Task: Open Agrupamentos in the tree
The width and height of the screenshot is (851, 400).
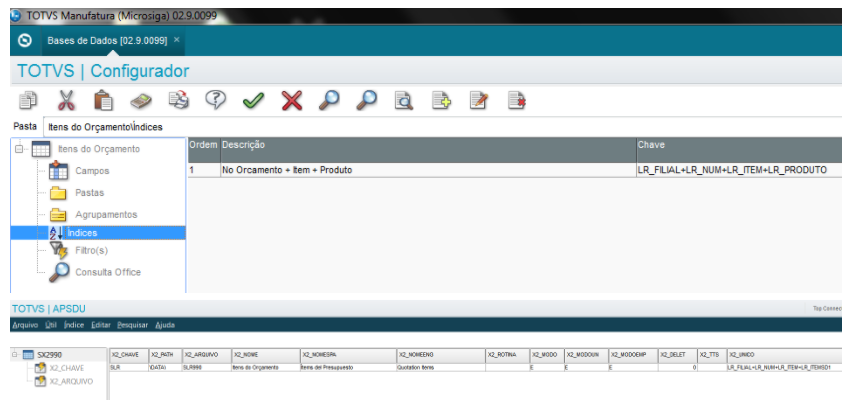Action: point(106,214)
